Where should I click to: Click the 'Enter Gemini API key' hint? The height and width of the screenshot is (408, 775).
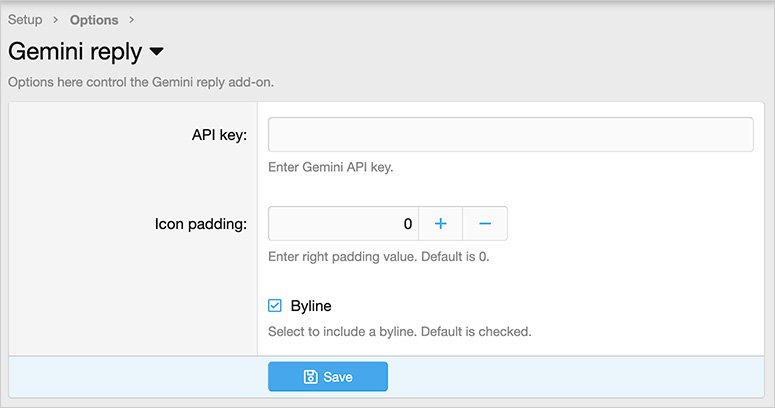coord(331,167)
